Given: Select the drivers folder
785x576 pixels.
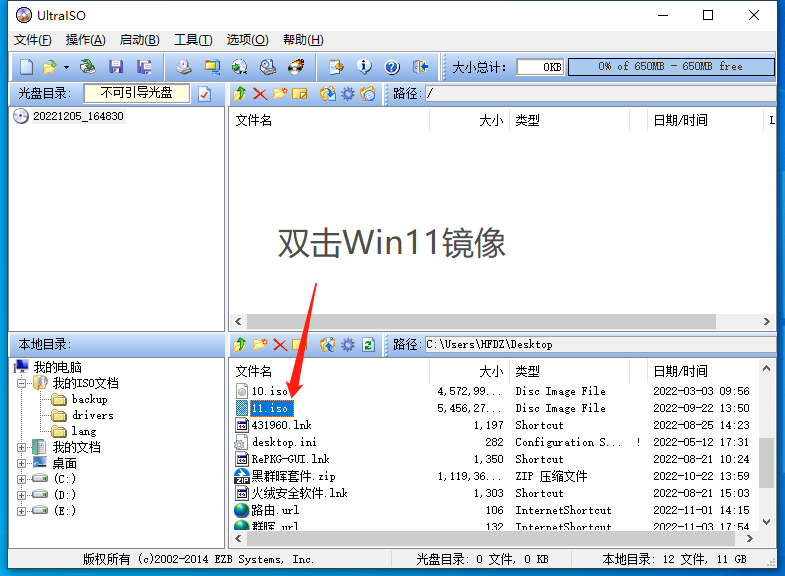Looking at the screenshot, I should [x=93, y=415].
